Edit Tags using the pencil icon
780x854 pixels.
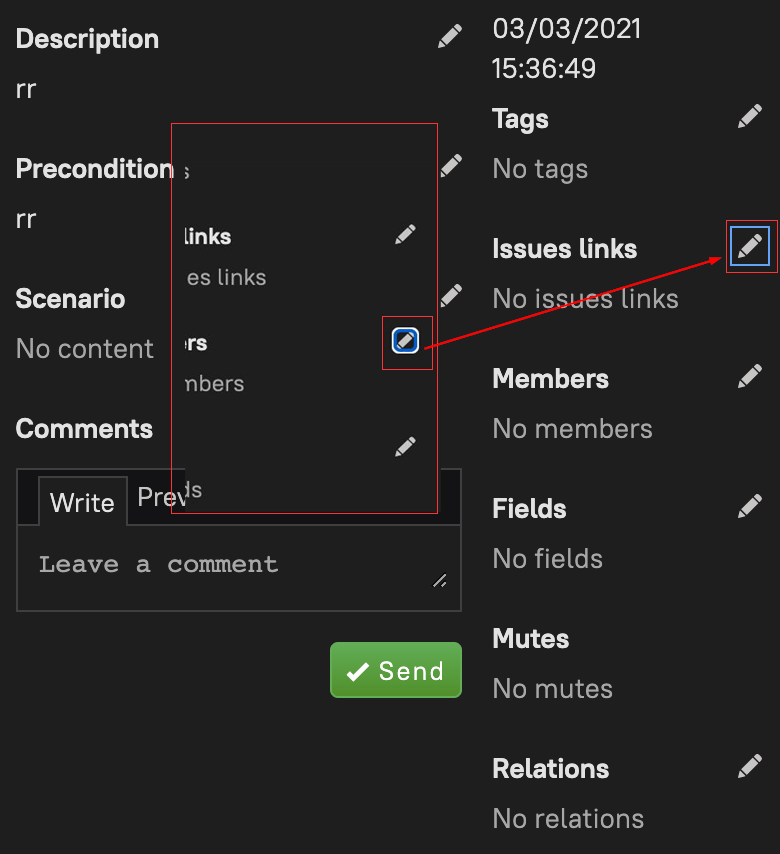click(x=750, y=117)
